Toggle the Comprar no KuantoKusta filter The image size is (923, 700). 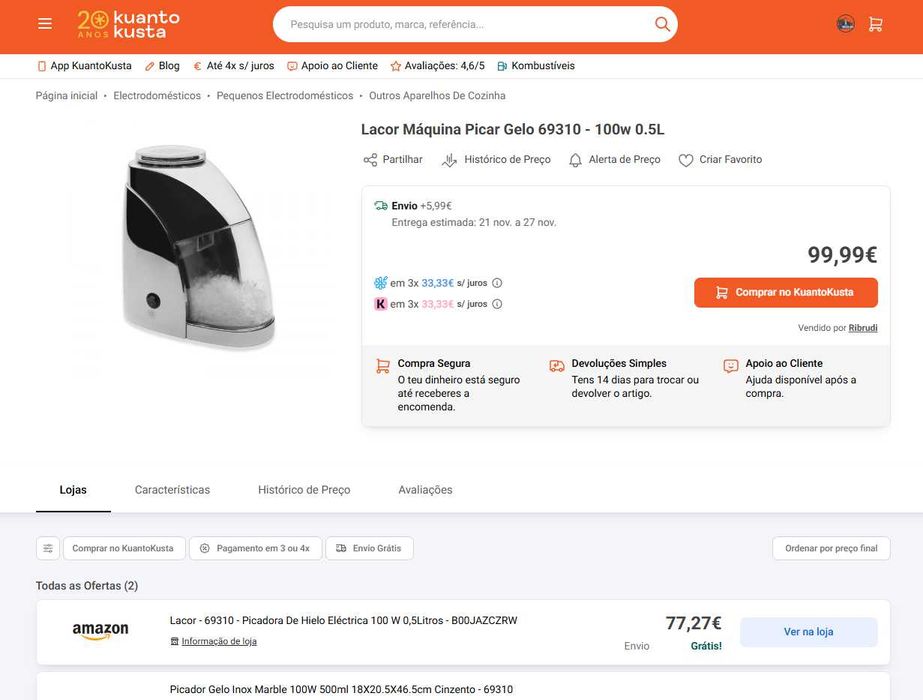pos(123,548)
